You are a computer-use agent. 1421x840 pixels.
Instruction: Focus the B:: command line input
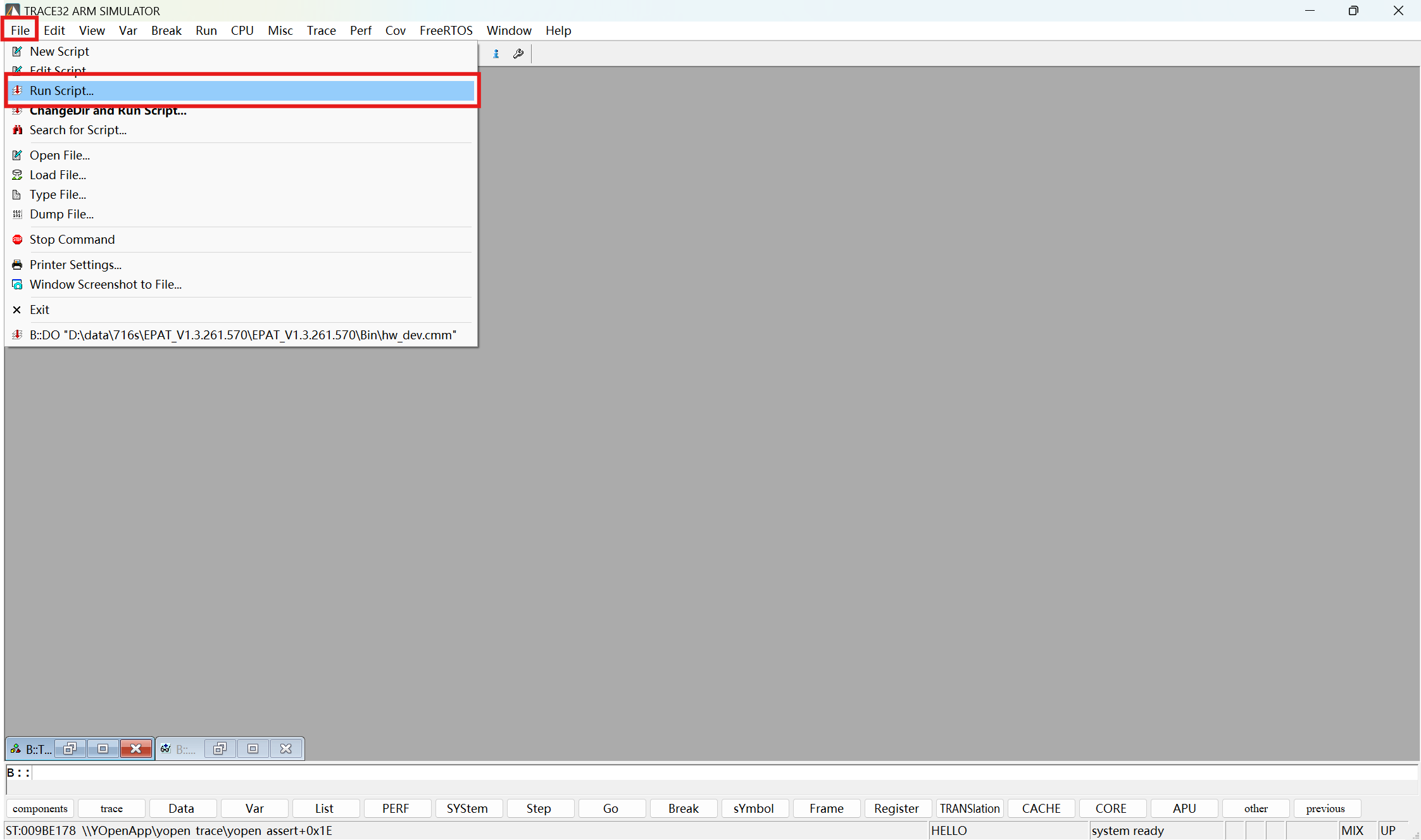tap(713, 773)
